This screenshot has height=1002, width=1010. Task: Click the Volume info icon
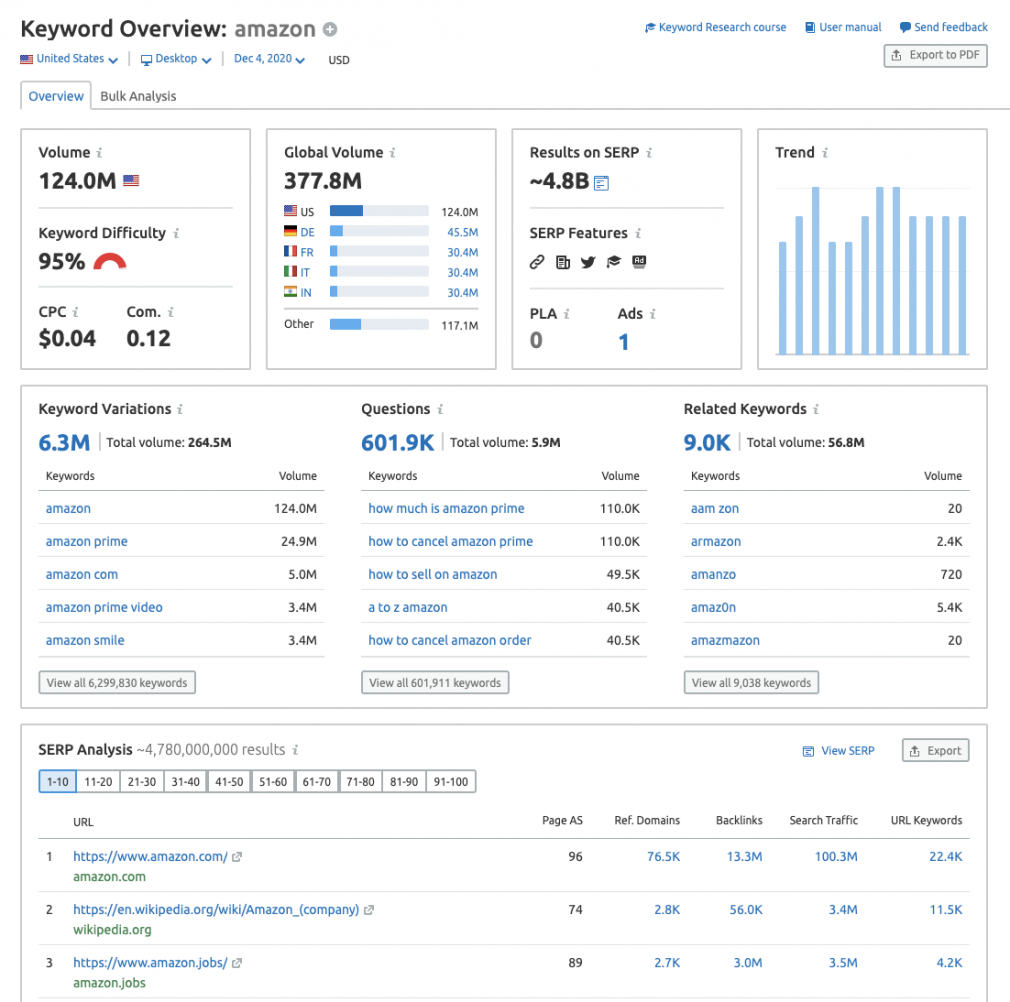[x=99, y=153]
